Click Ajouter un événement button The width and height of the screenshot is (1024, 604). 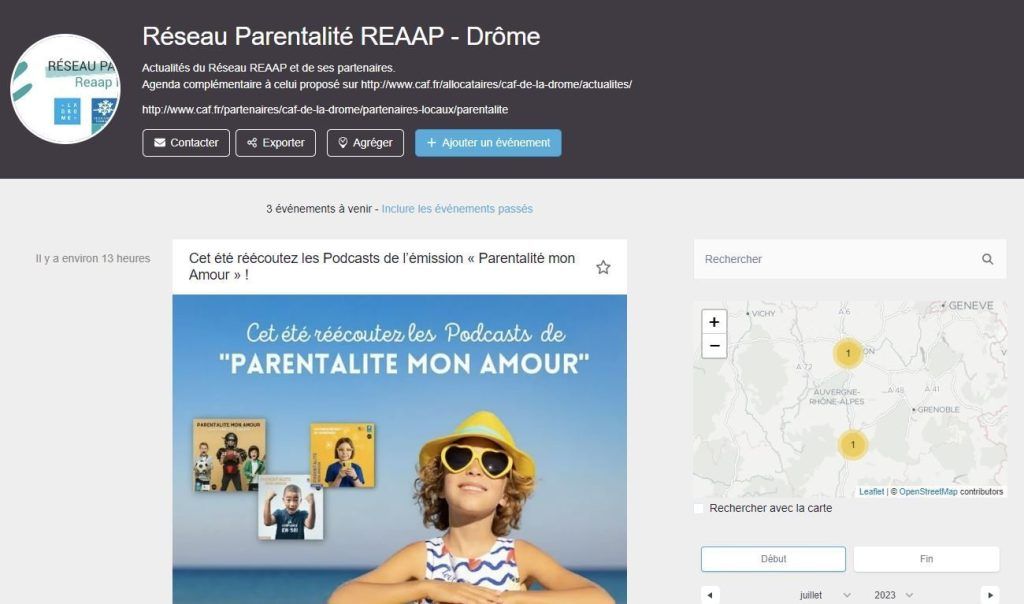[x=488, y=143]
